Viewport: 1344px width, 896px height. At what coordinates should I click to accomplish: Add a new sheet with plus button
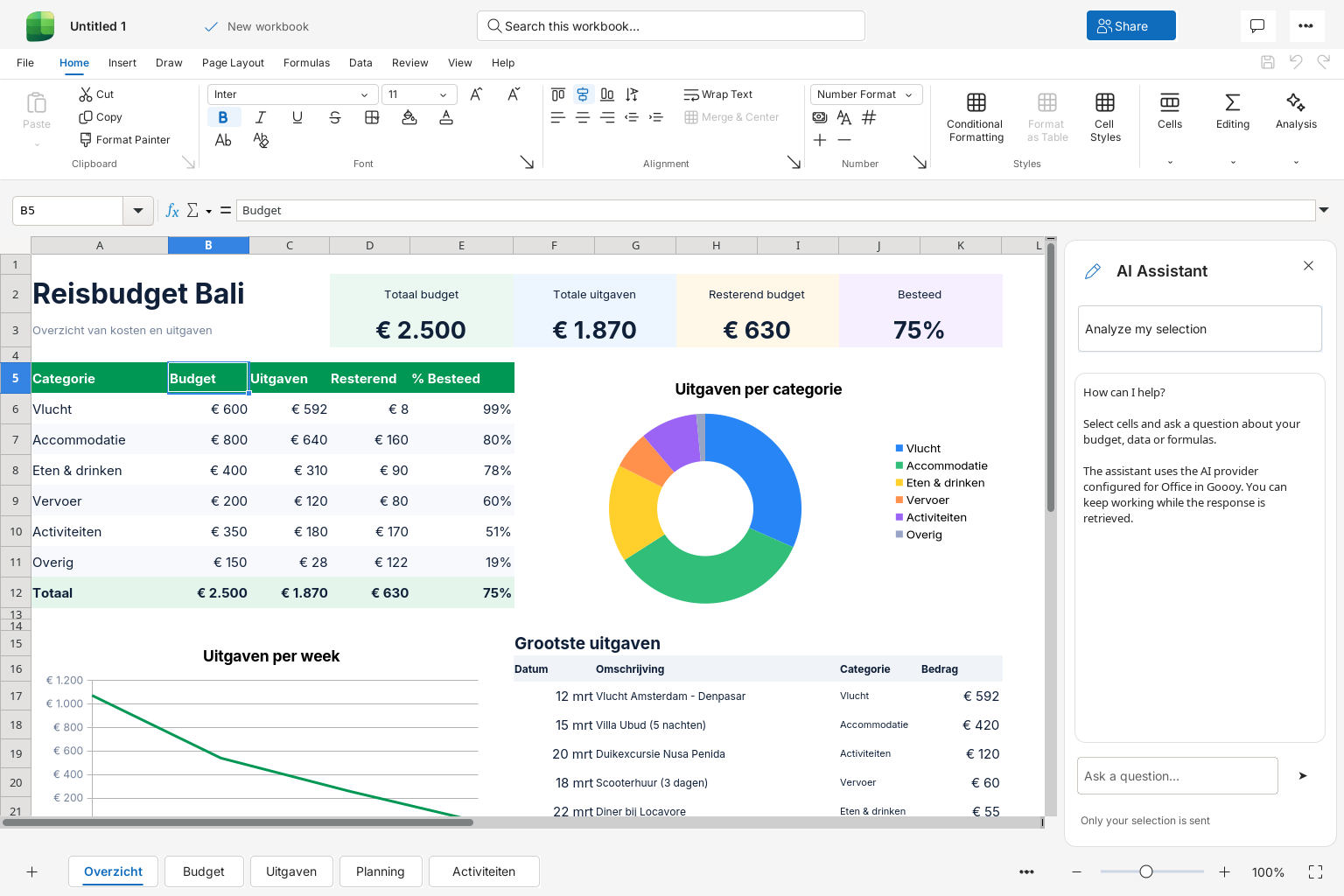click(31, 871)
